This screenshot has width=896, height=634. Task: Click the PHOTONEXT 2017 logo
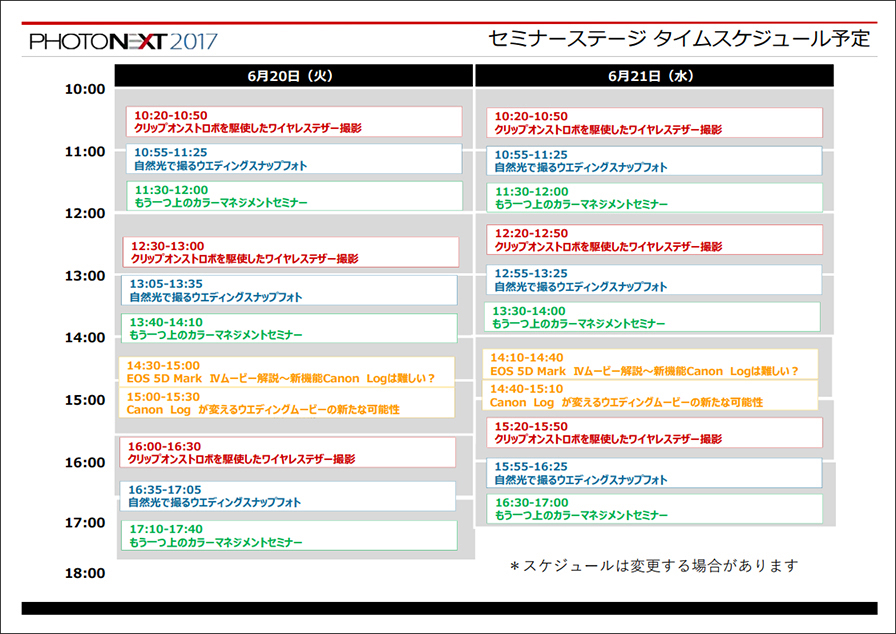click(x=123, y=41)
